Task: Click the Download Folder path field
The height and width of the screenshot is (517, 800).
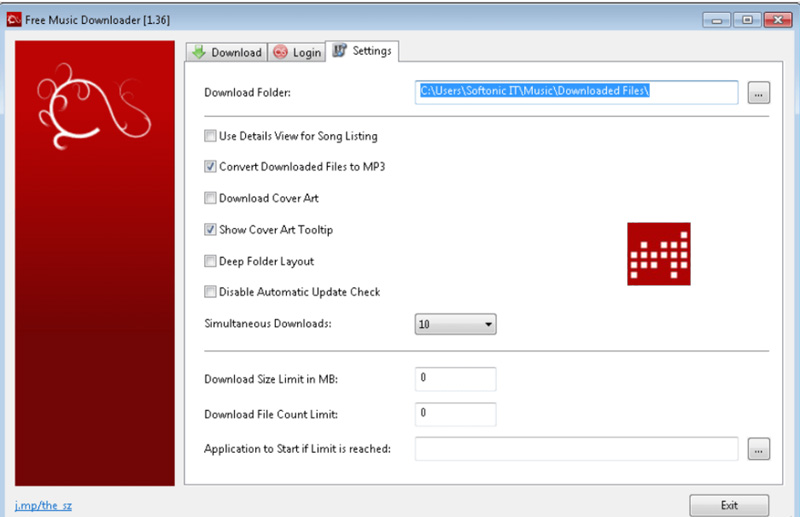Action: 577,92
